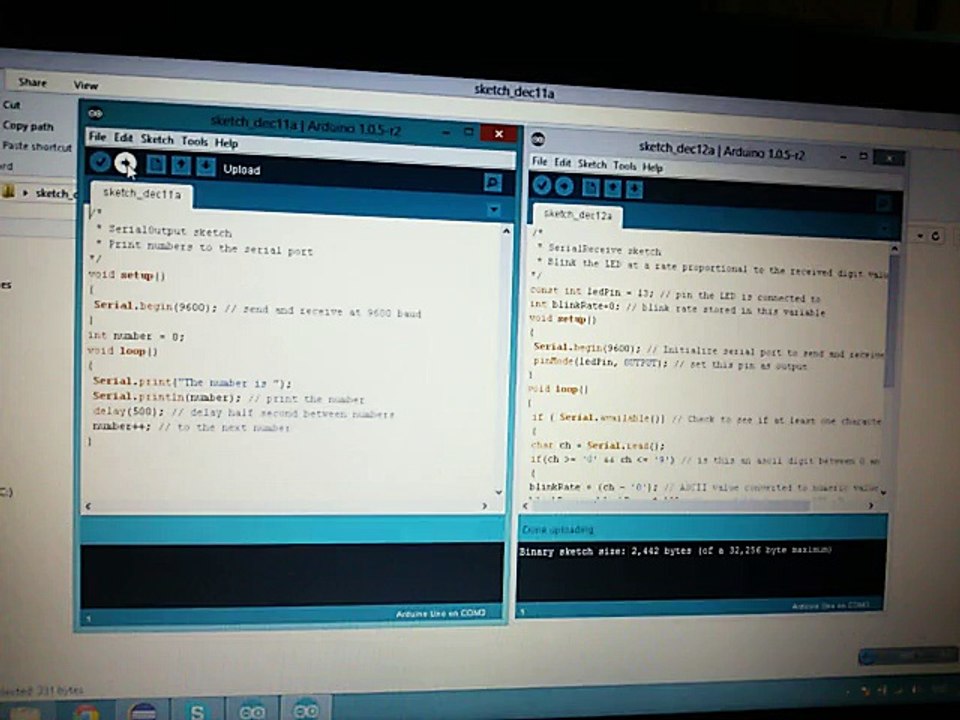Open Serial Monitor in sketch_dec12a window

coord(883,203)
